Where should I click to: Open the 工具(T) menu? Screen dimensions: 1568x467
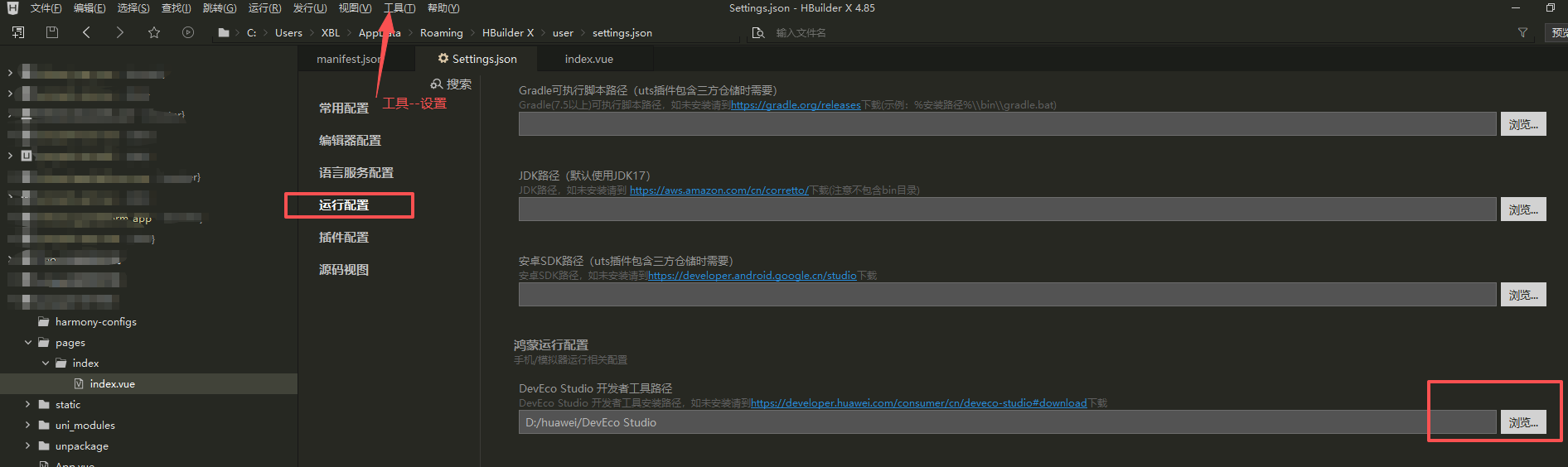pos(399,8)
